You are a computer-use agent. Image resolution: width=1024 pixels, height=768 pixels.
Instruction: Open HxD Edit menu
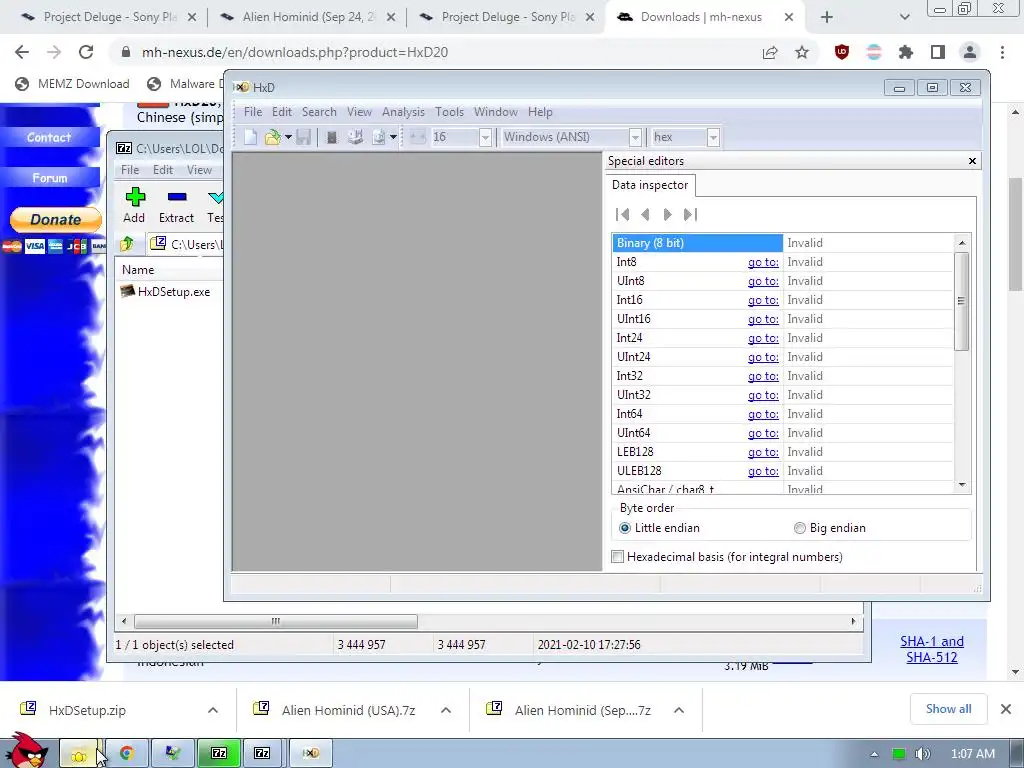click(282, 112)
